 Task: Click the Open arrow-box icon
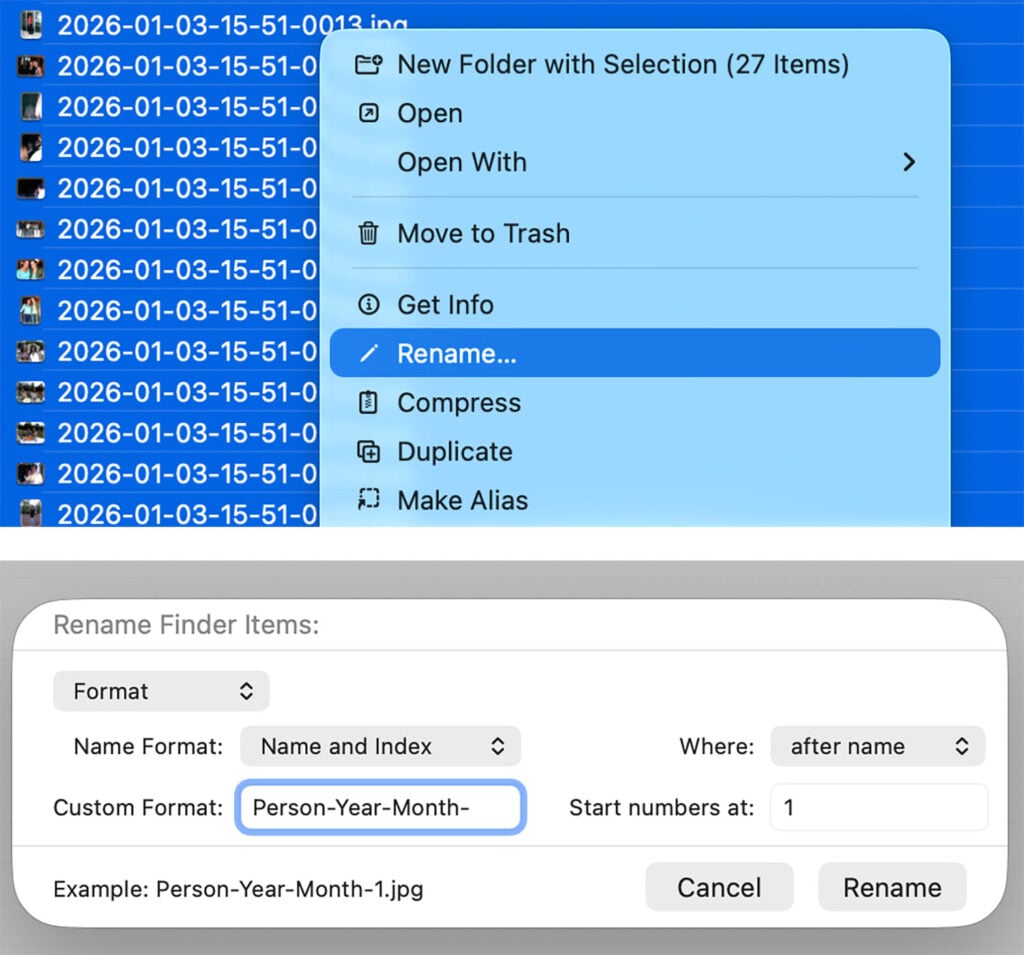(368, 113)
